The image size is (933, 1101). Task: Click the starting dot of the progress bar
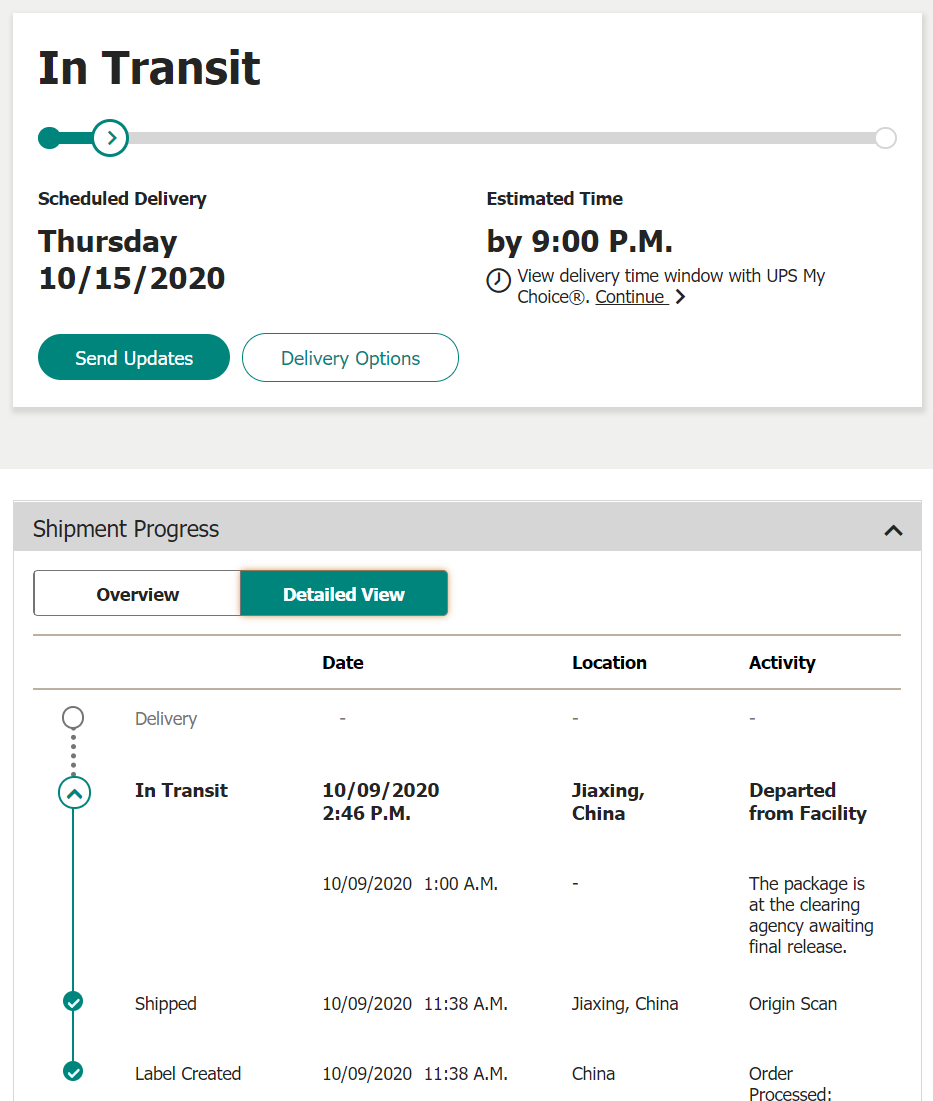[x=49, y=138]
